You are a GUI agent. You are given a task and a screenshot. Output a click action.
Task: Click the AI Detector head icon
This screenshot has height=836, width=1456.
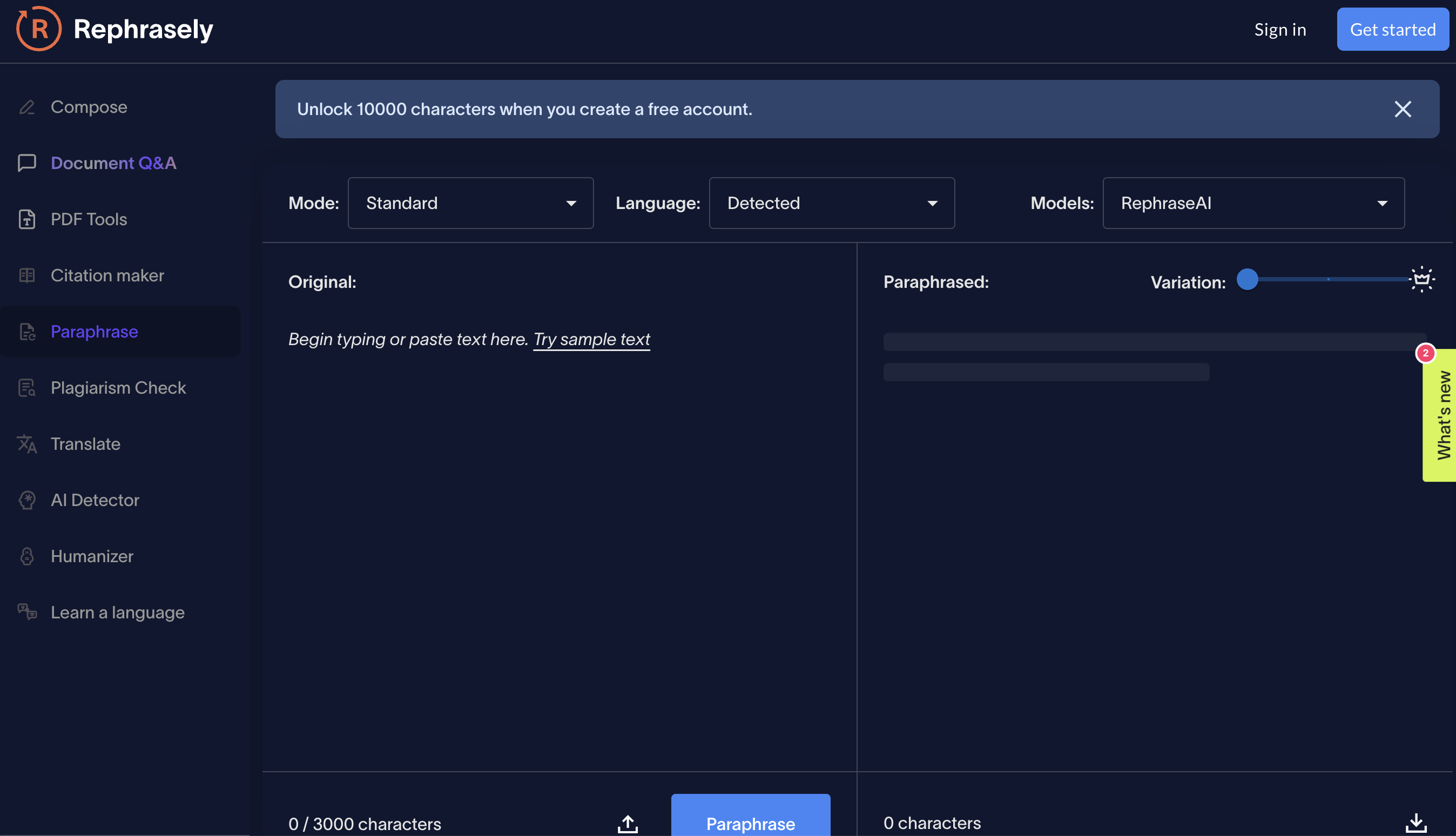pyautogui.click(x=27, y=500)
